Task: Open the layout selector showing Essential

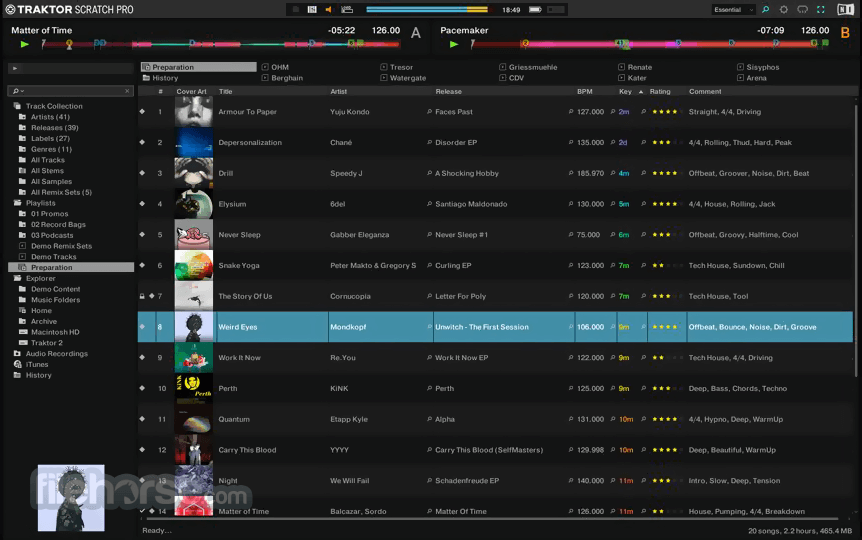Action: click(733, 9)
